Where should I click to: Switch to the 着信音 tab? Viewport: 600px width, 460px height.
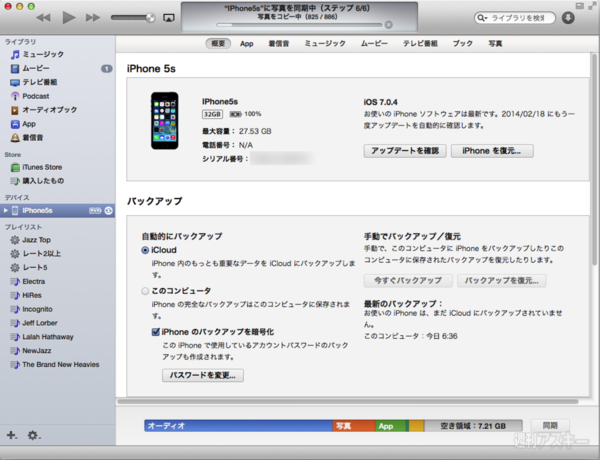[279, 44]
